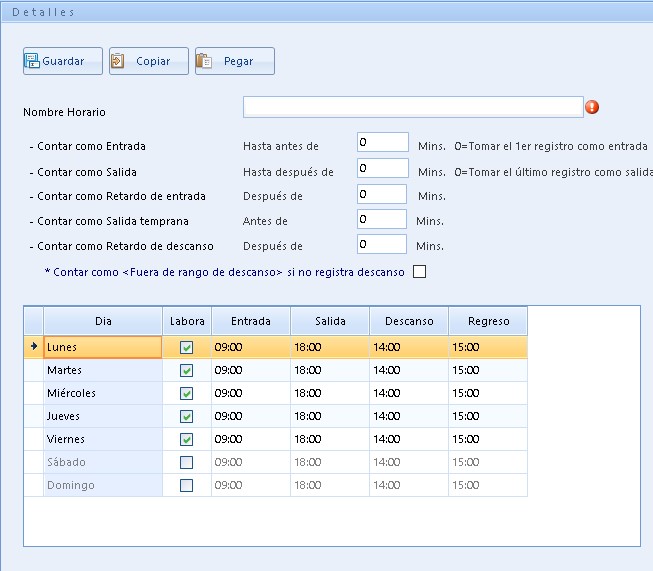Click the Martes row header selector
Viewport: 653px width, 571px height.
click(x=34, y=370)
